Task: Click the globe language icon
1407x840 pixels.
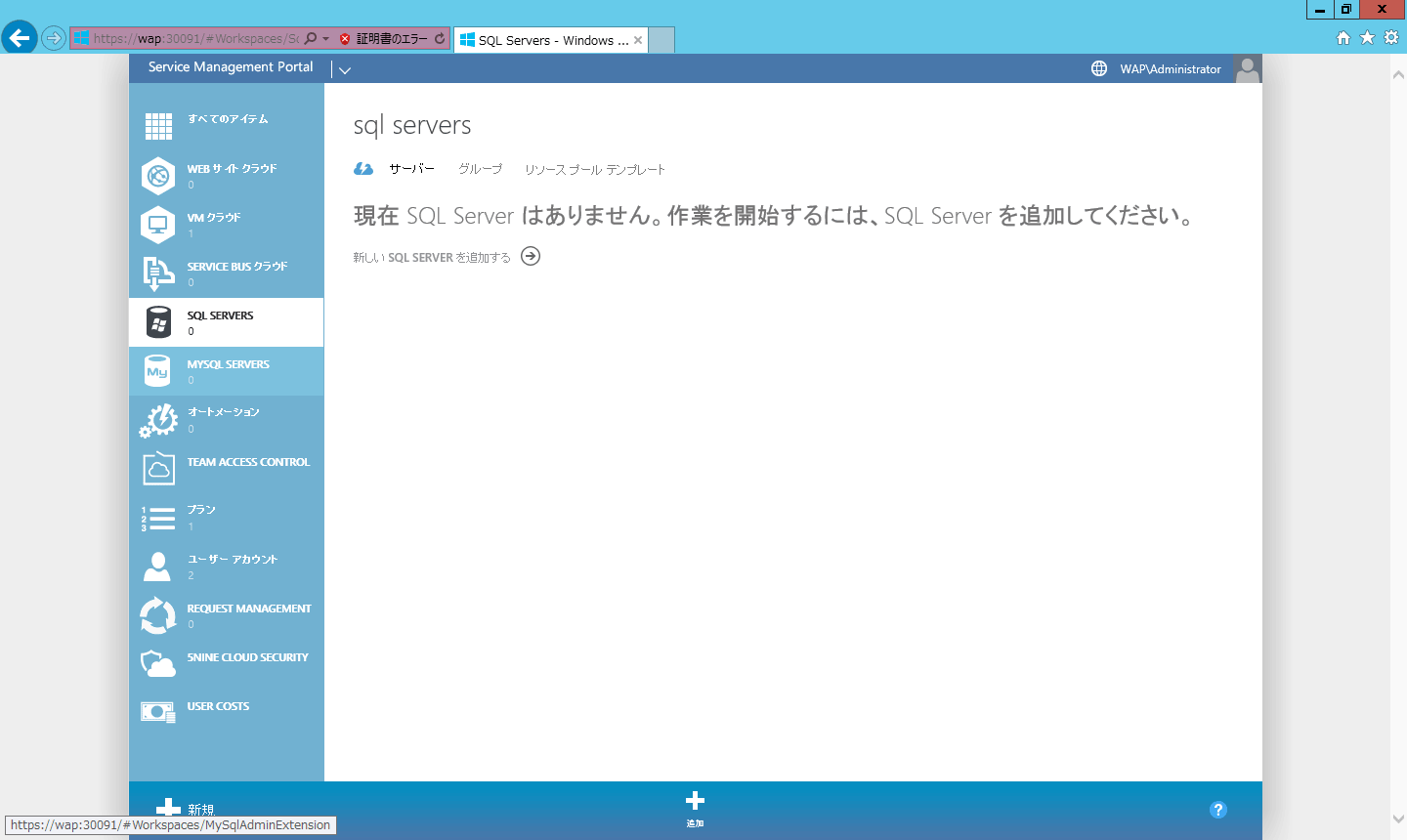Action: (x=1099, y=68)
